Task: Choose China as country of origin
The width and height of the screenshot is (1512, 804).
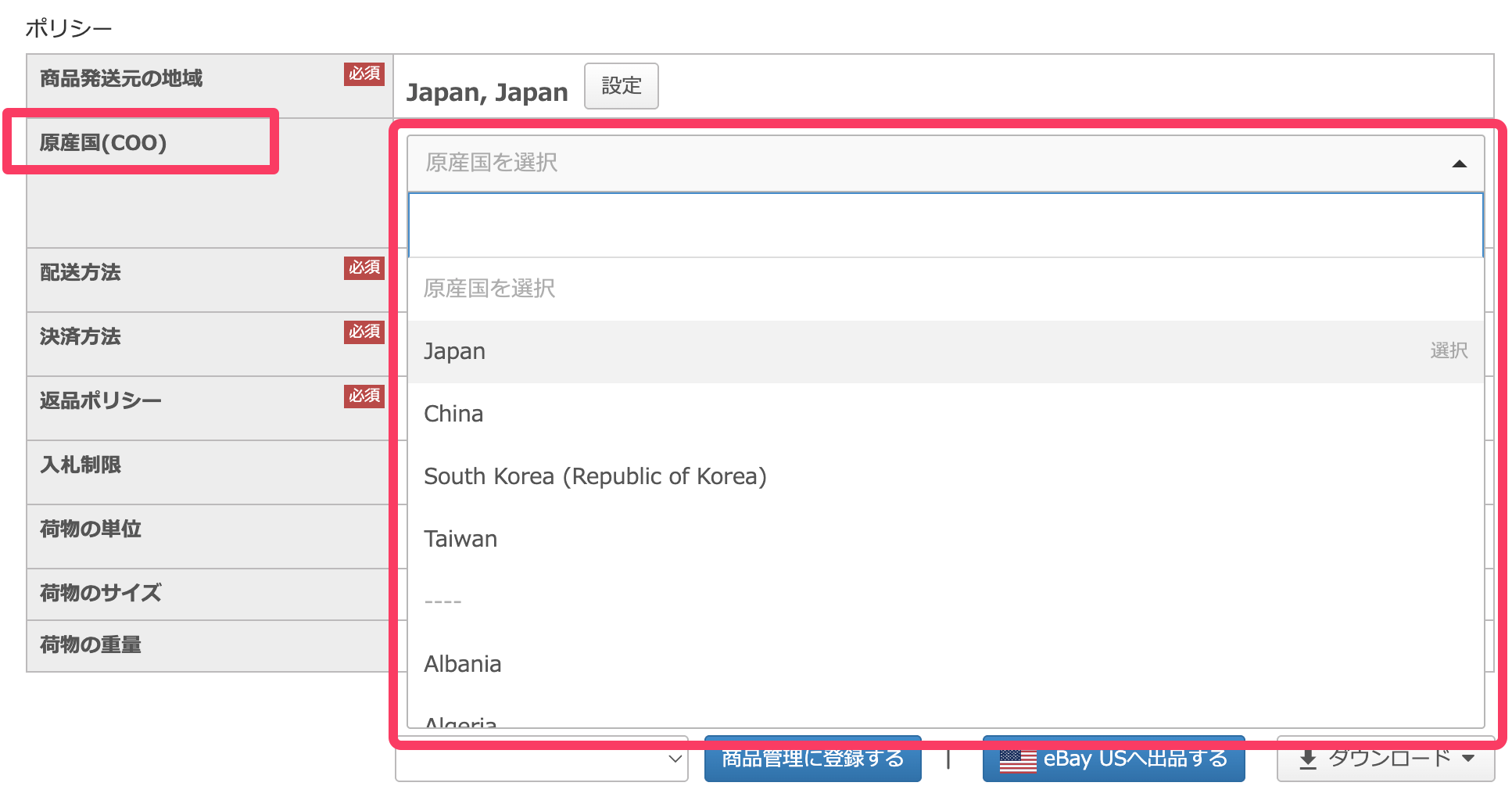Action: pos(453,414)
